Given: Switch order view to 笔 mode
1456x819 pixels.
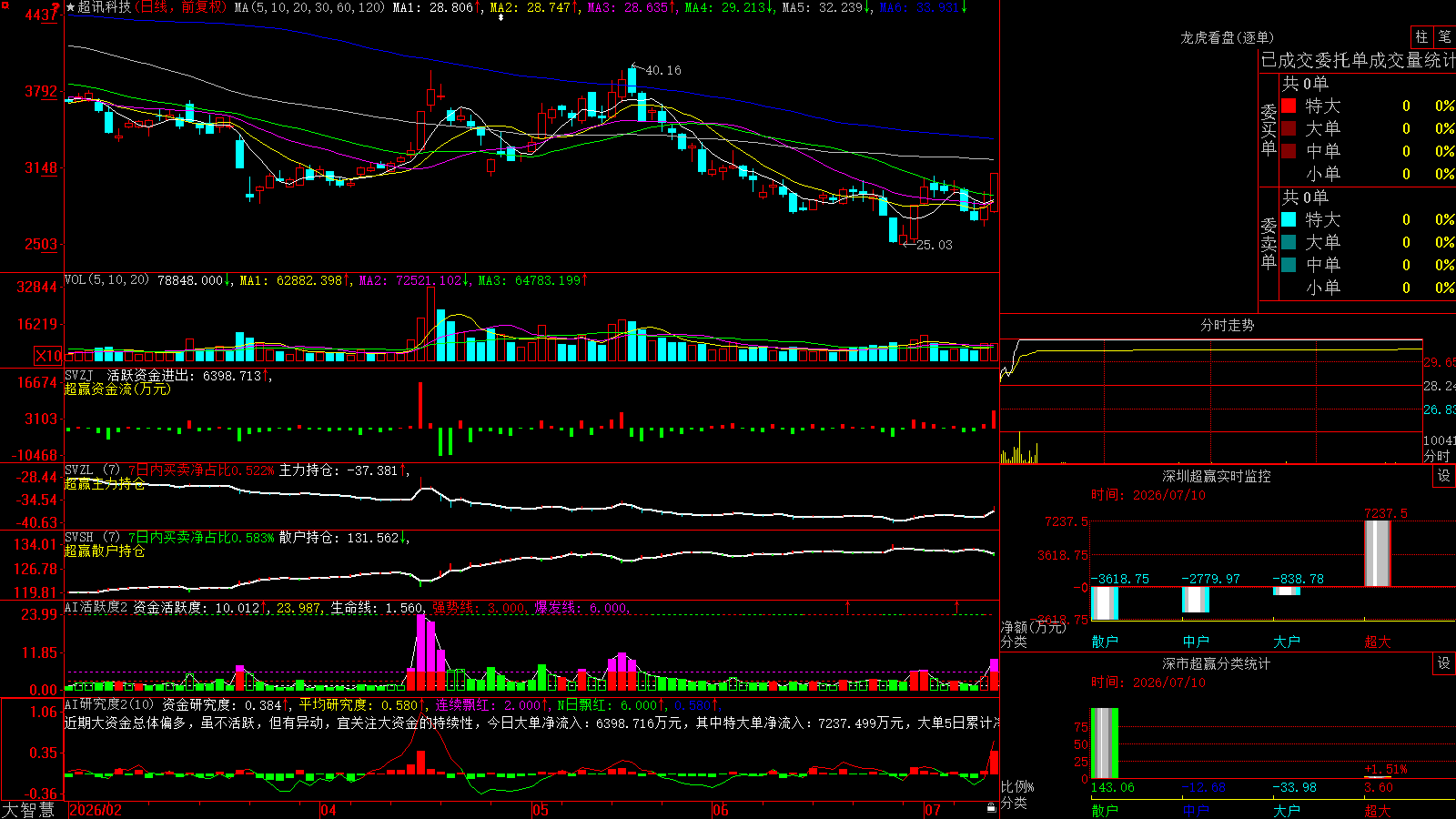Looking at the screenshot, I should 1444,36.
